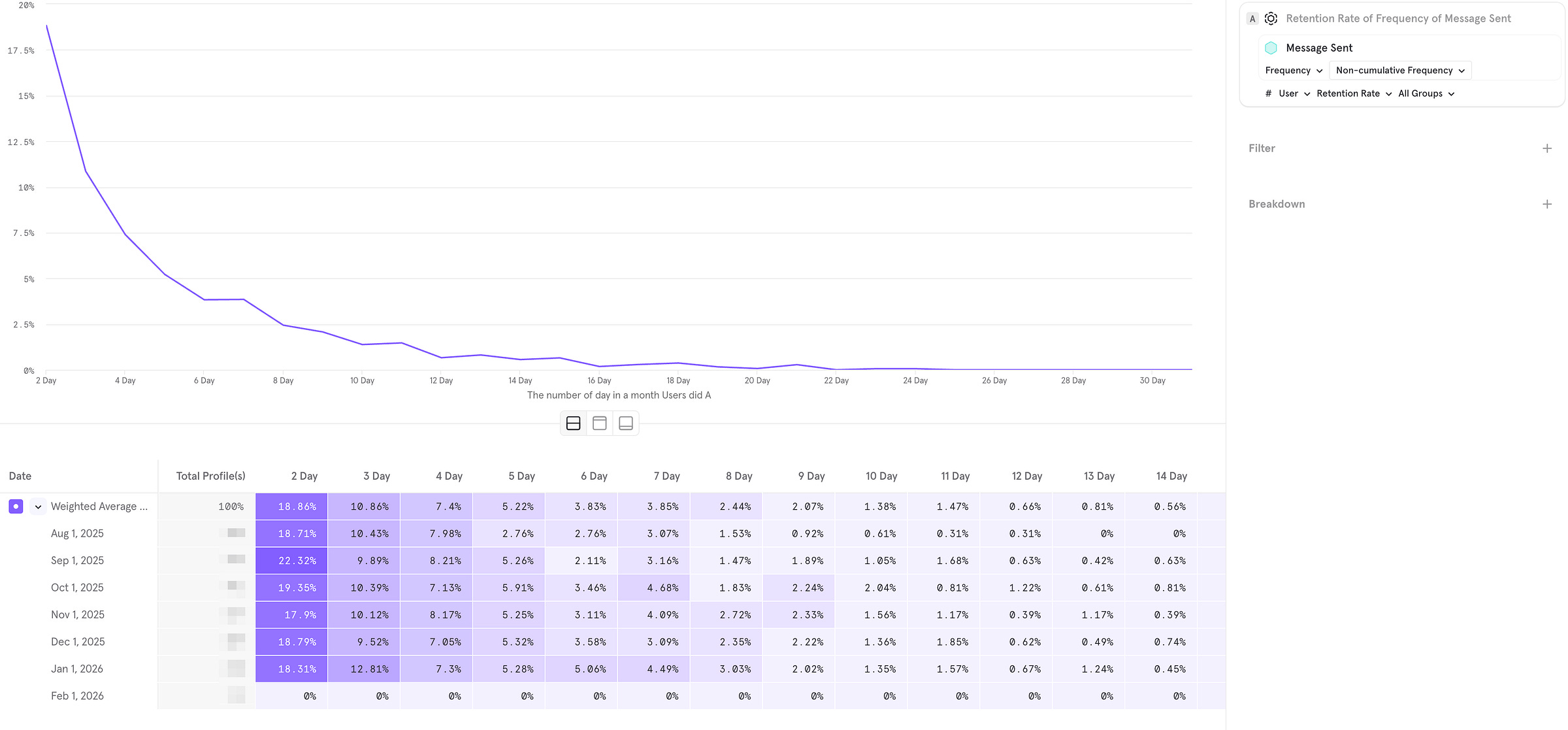Select the split chart-and-table layout icon

pyautogui.click(x=573, y=423)
